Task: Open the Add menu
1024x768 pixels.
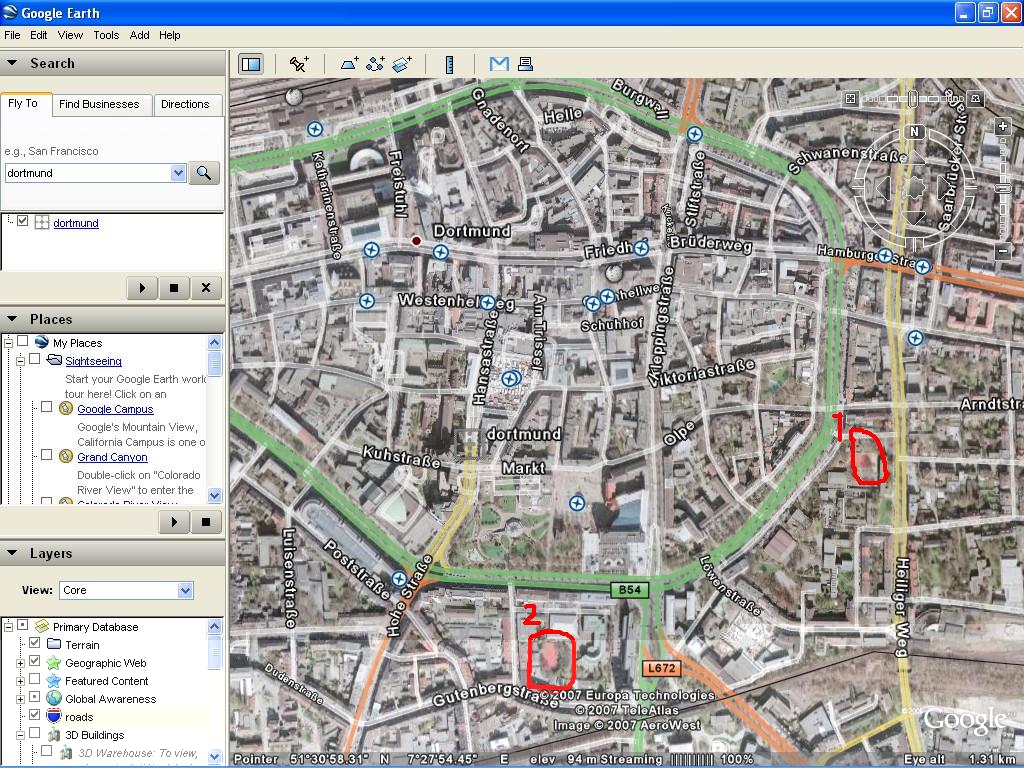Action: tap(139, 35)
